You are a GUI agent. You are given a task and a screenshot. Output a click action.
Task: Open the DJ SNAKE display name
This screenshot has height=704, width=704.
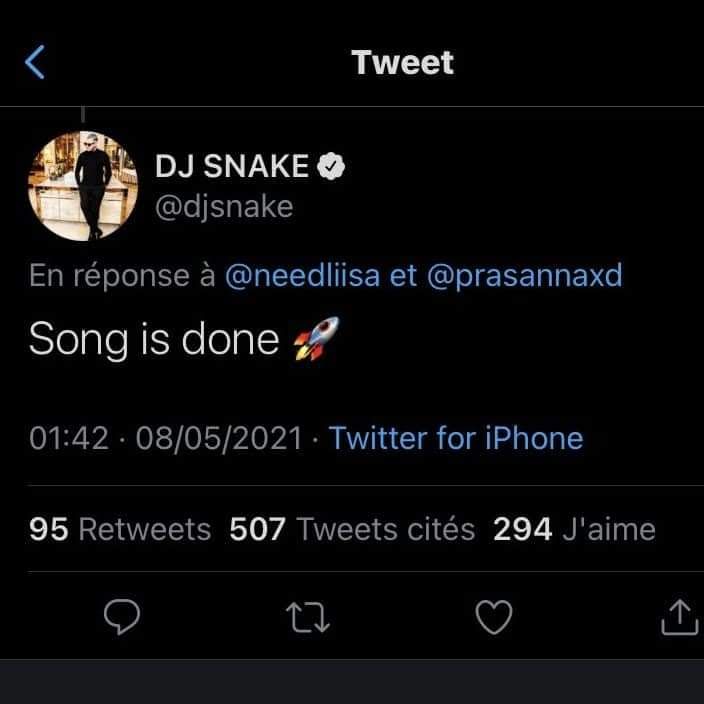232,168
